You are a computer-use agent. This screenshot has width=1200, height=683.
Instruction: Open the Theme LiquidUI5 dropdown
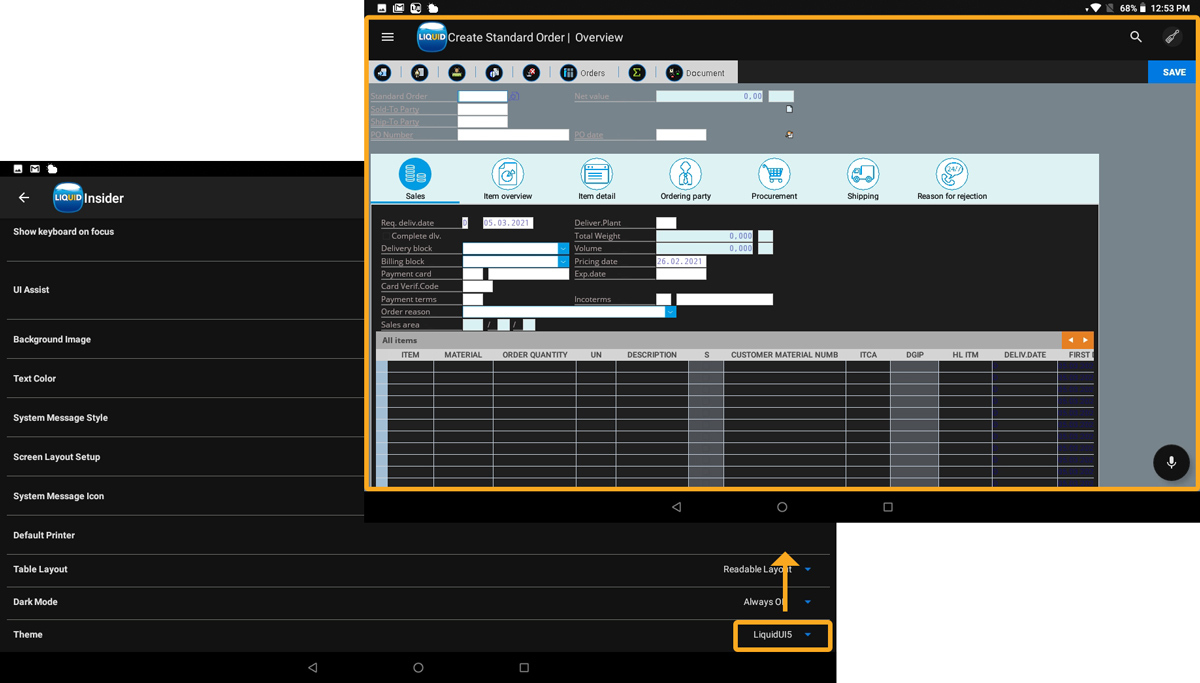pyautogui.click(x=782, y=635)
